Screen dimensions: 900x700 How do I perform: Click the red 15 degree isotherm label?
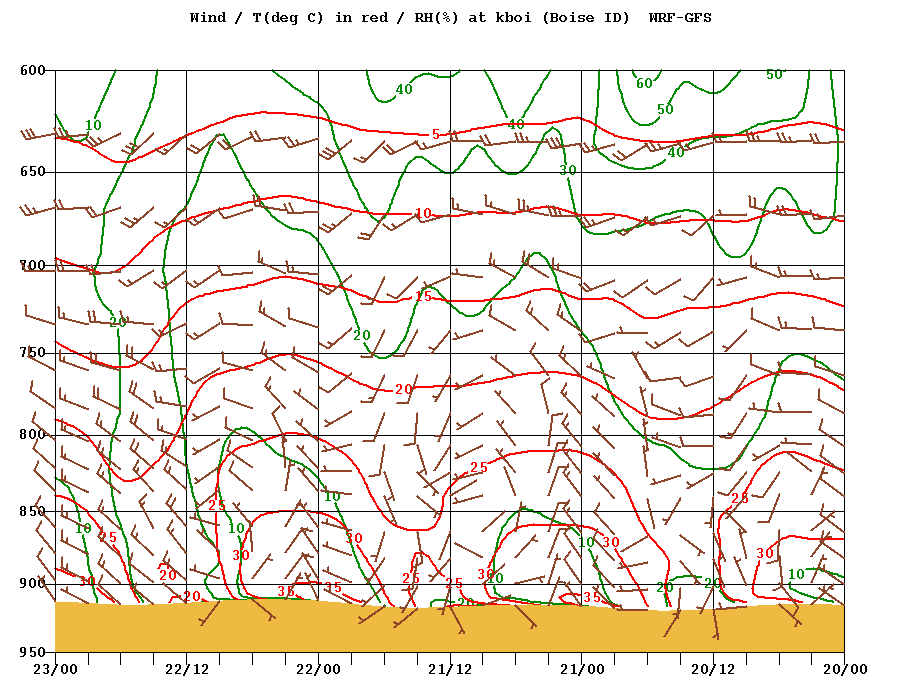[423, 297]
